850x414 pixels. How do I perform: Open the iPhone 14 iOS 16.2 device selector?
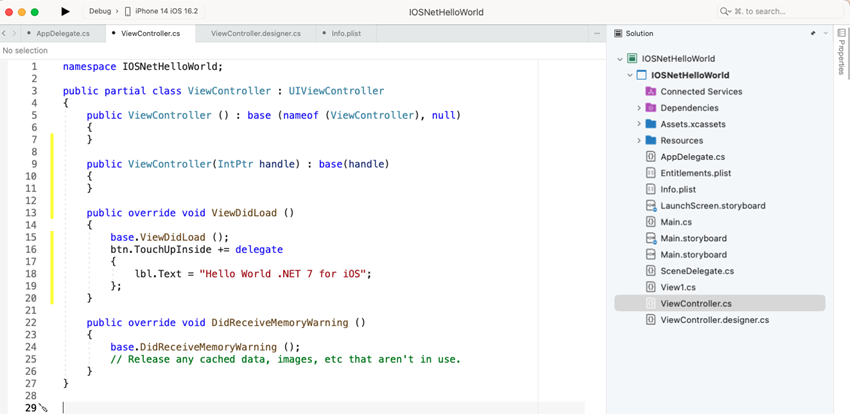[166, 11]
